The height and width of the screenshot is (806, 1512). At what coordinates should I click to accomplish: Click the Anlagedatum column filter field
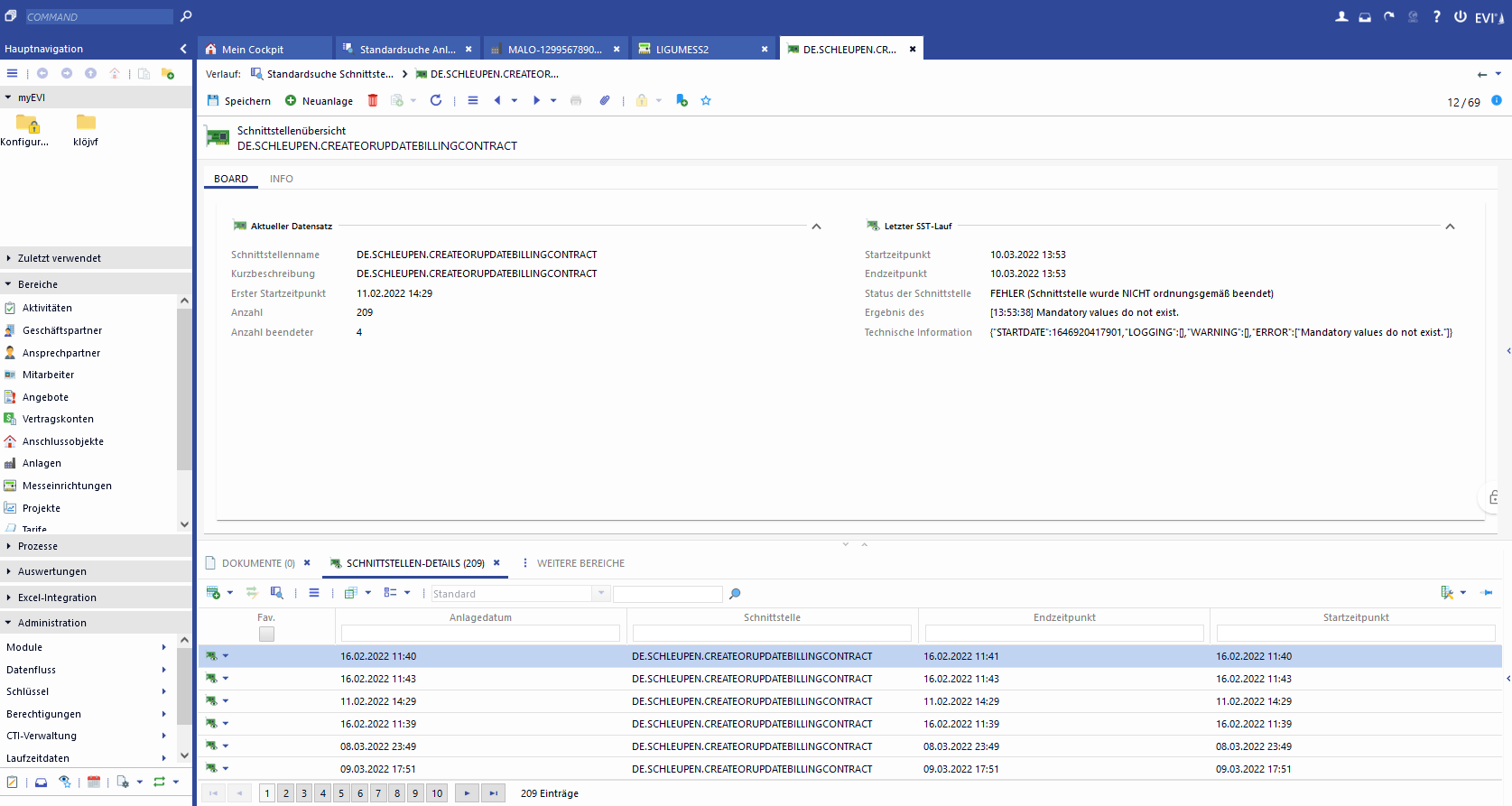480,634
